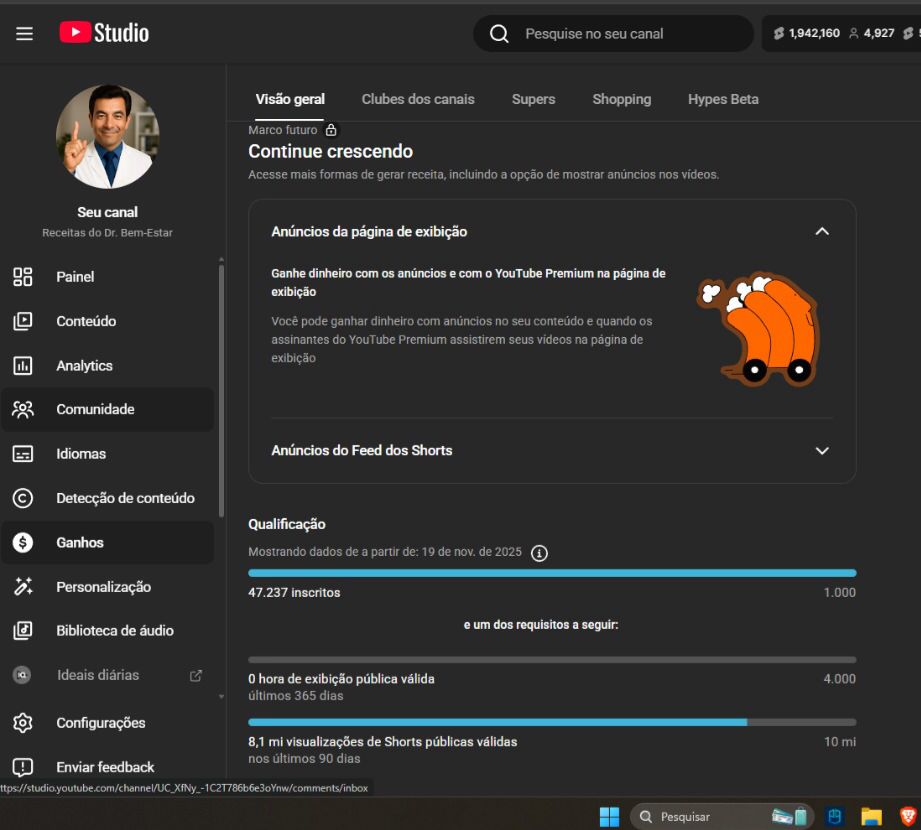
Task: Open Ideais diárias external link
Action: tap(196, 675)
